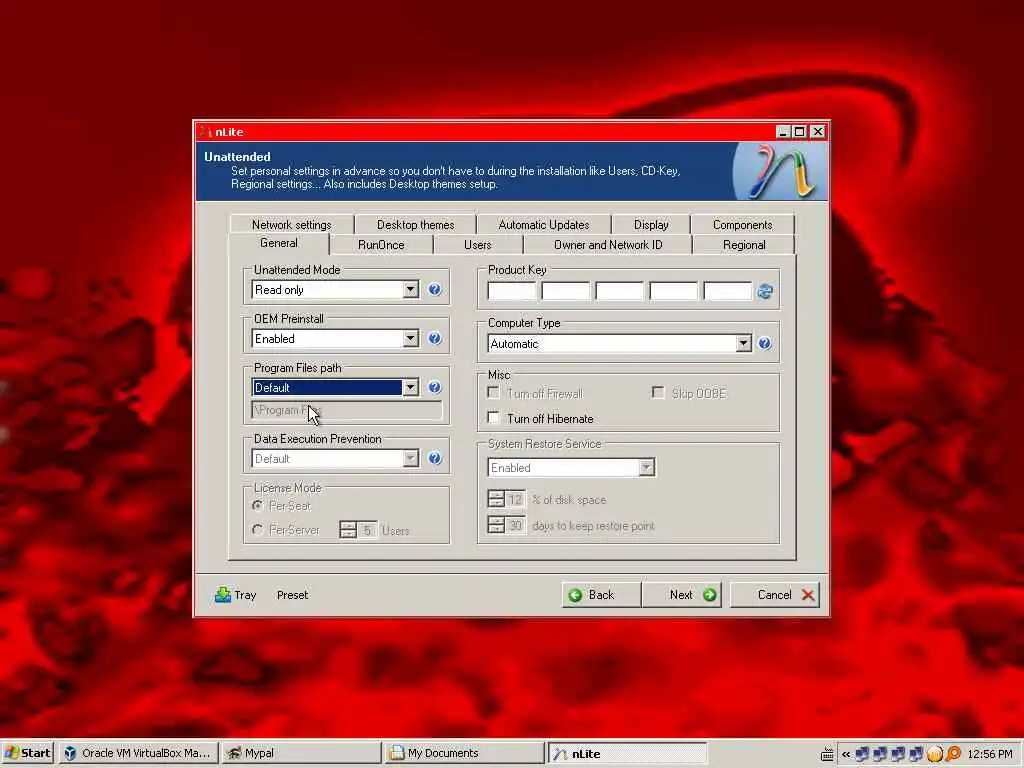Image resolution: width=1024 pixels, height=768 pixels.
Task: Click third Product Key field
Action: coord(619,291)
